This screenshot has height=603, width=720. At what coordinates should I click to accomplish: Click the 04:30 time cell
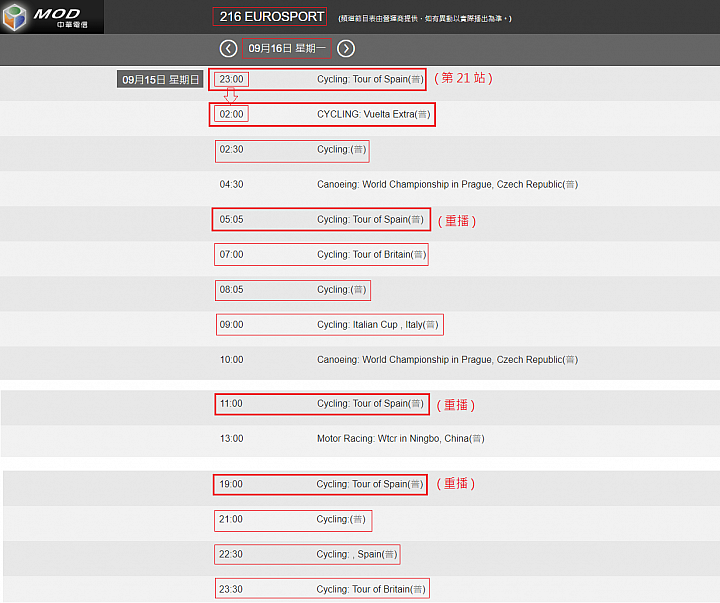(x=231, y=185)
